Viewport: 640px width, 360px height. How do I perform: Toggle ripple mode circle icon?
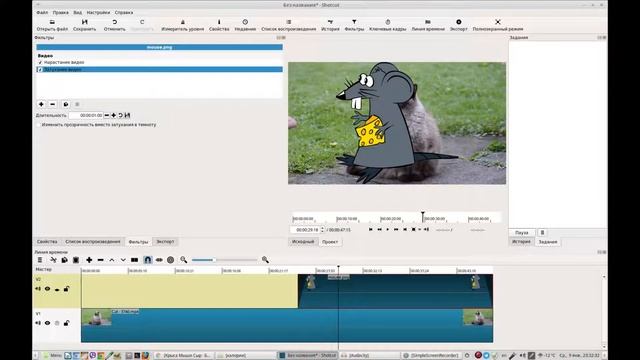171,260
